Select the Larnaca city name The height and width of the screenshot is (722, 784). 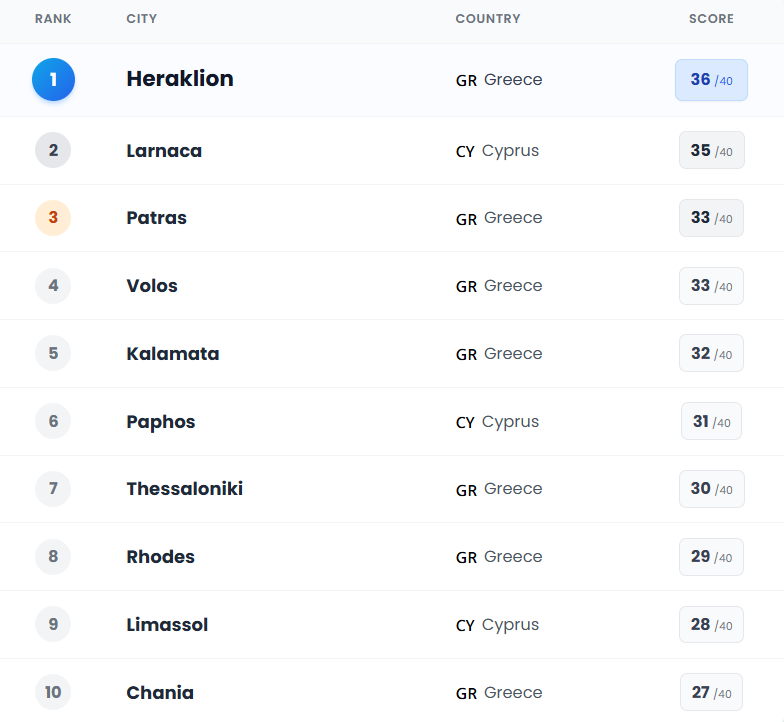click(164, 151)
